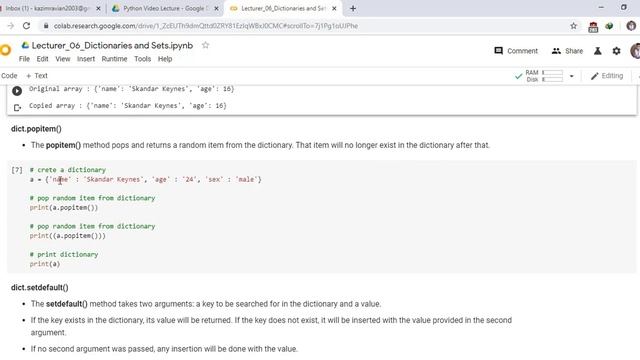Add a code cell with Code button
The width and height of the screenshot is (640, 360).
(9, 76)
